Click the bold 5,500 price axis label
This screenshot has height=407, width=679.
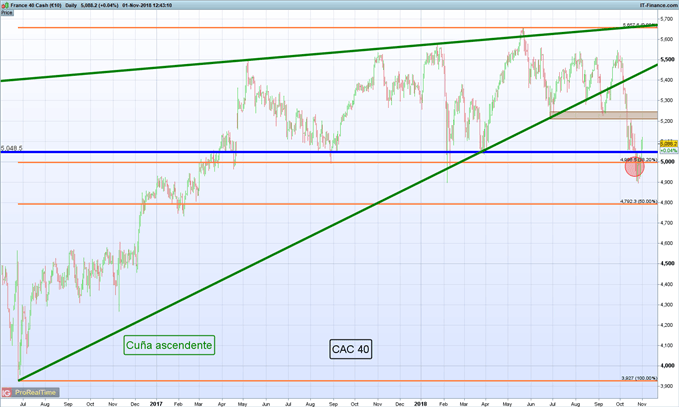click(667, 60)
